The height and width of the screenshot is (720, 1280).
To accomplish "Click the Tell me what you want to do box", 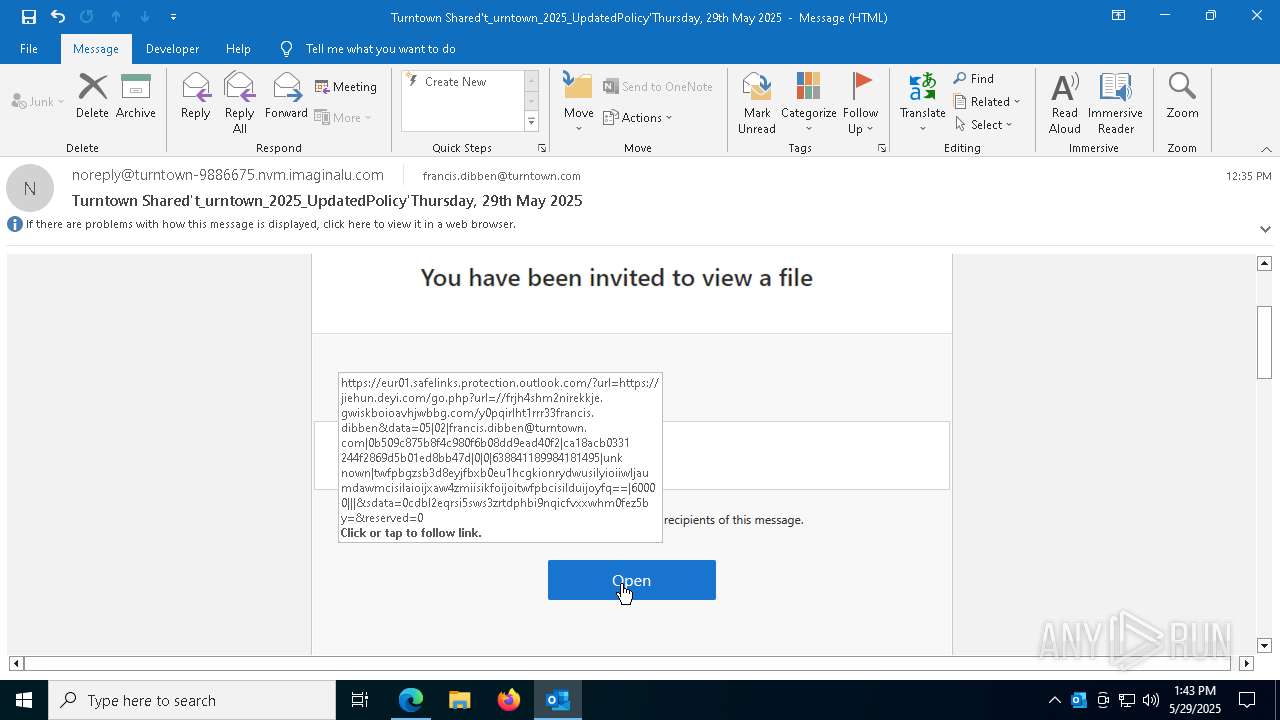I will 380,49.
